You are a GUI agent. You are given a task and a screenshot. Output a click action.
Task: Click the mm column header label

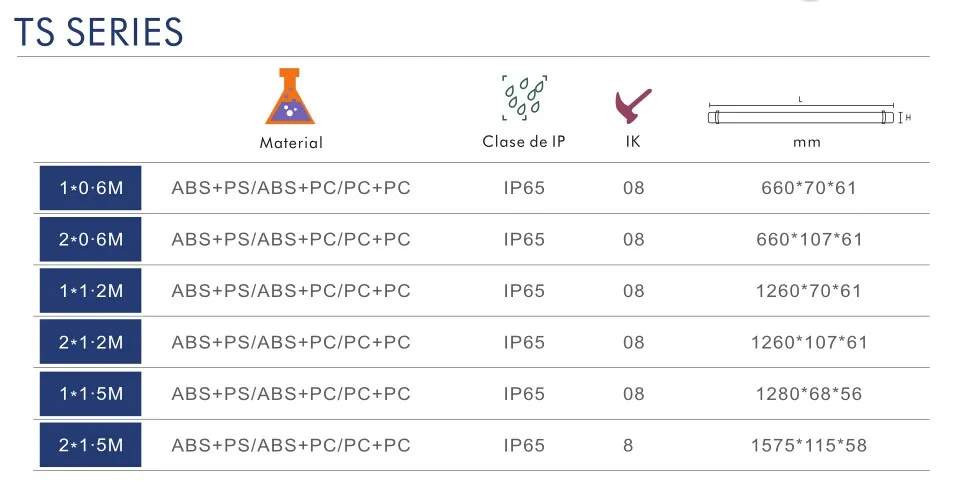click(807, 142)
